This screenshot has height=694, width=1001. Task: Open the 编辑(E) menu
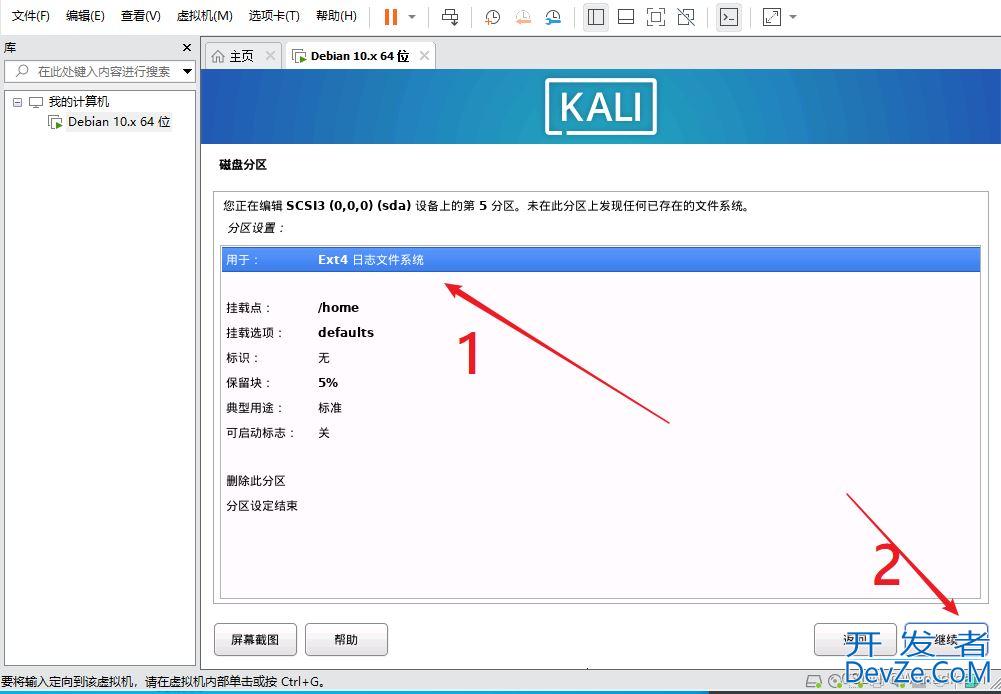(85, 16)
